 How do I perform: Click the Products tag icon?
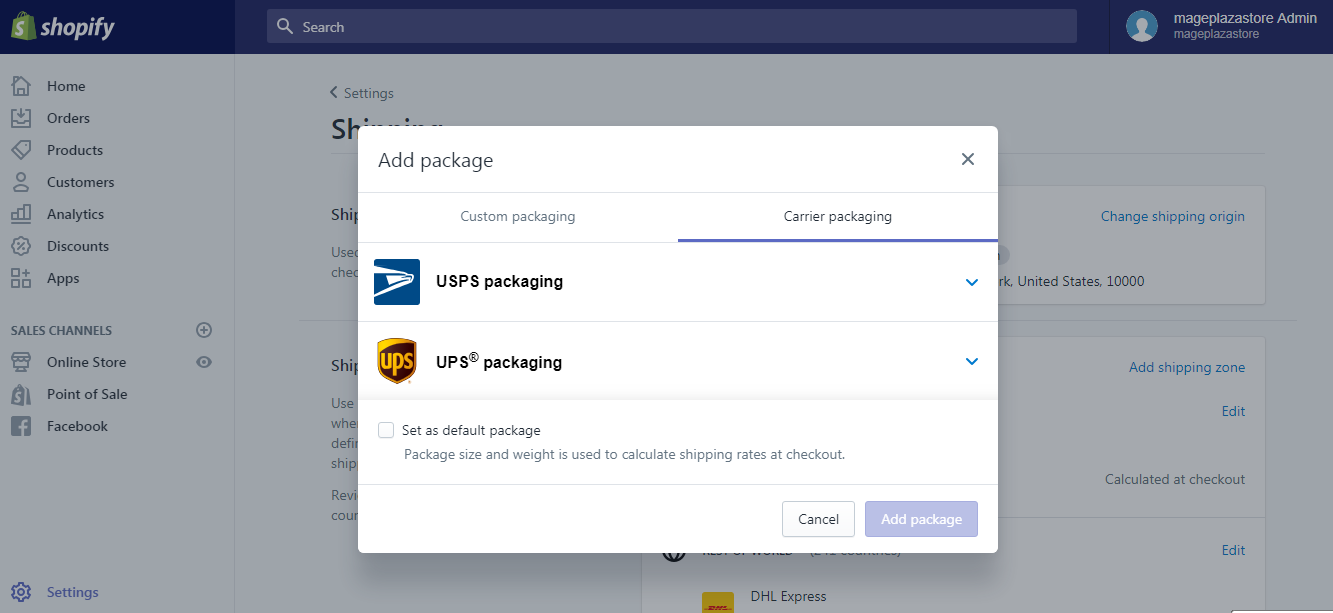(21, 150)
